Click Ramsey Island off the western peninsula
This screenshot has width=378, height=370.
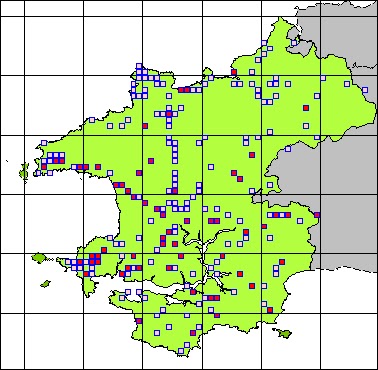click(x=23, y=171)
